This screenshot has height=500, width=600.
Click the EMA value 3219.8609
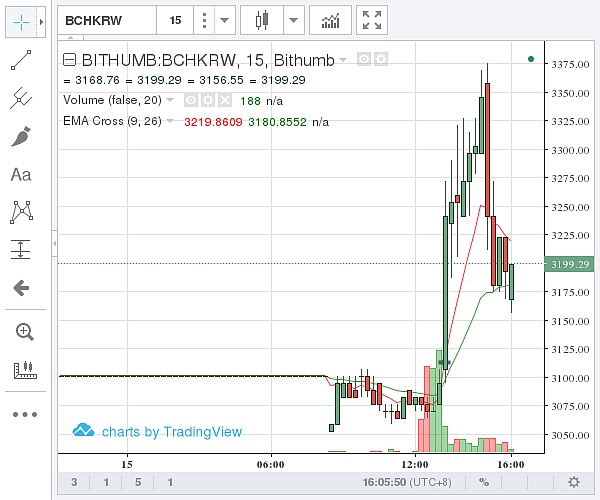click(213, 122)
